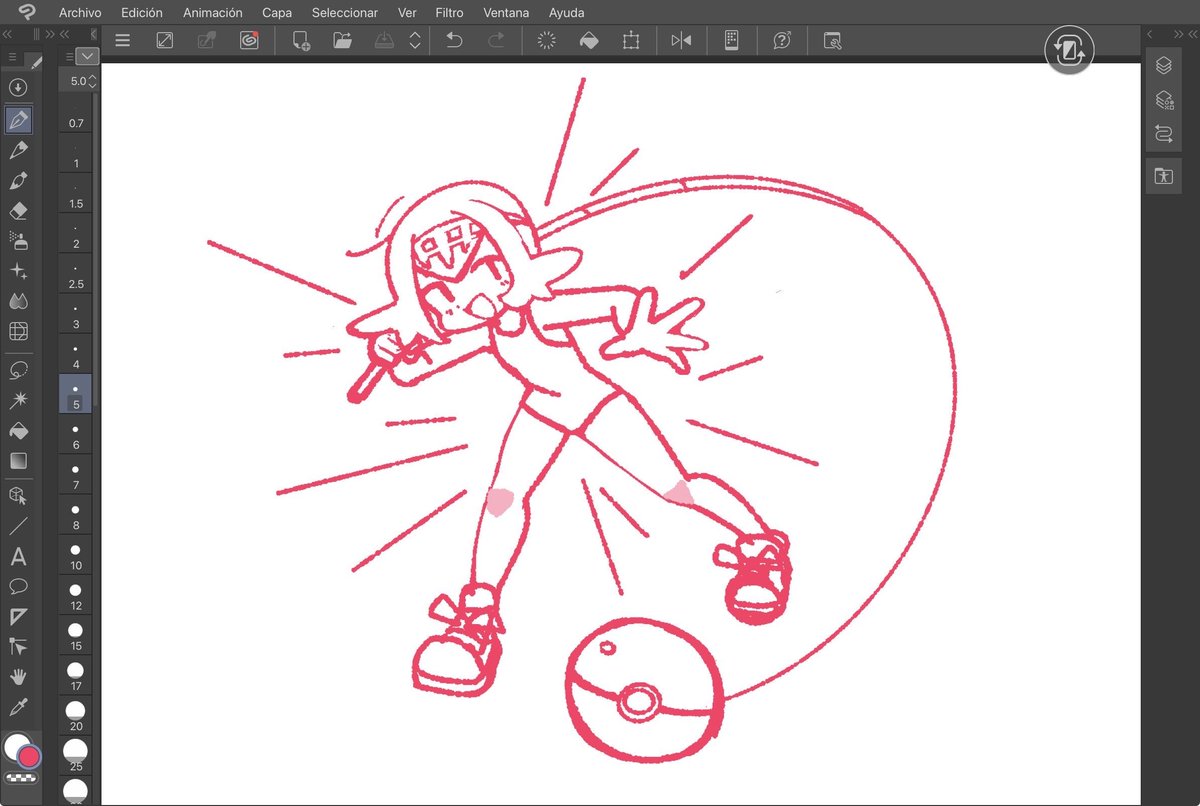Select the Brush tool
The width and height of the screenshot is (1200, 806).
[x=18, y=181]
